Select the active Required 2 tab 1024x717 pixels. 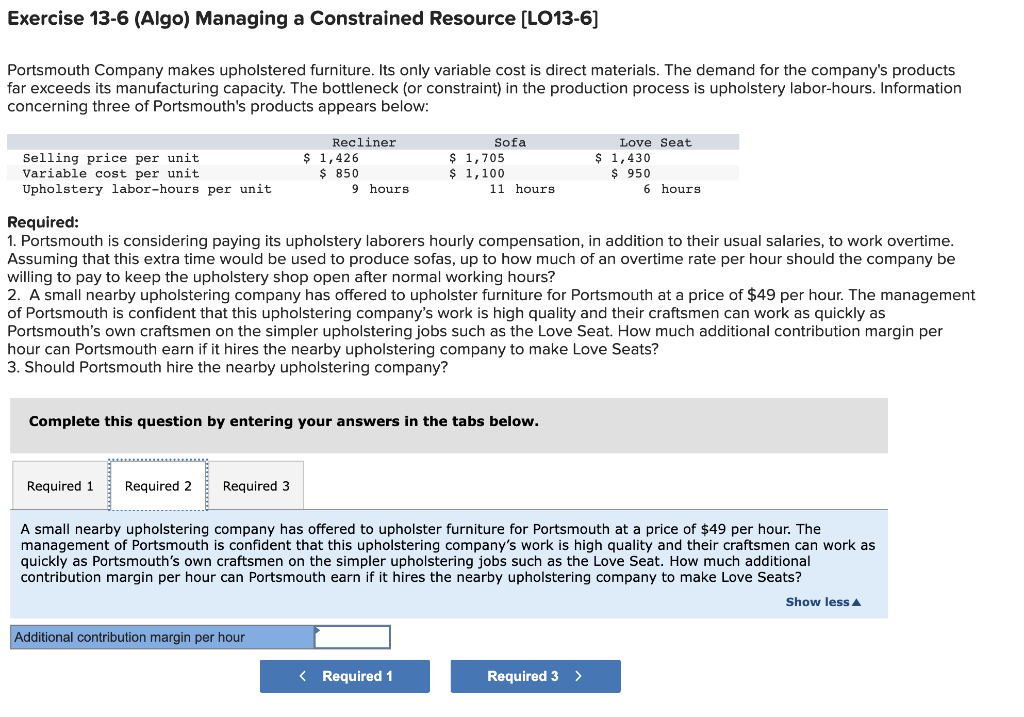point(157,485)
